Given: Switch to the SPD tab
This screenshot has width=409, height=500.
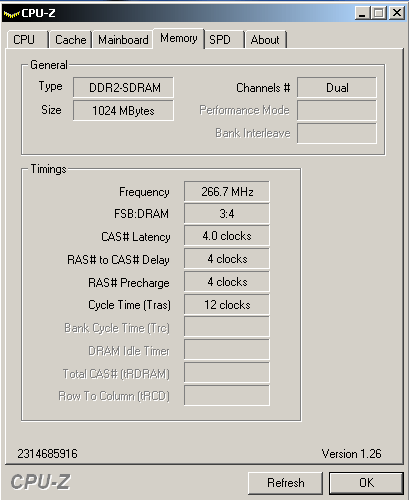Looking at the screenshot, I should [224, 40].
